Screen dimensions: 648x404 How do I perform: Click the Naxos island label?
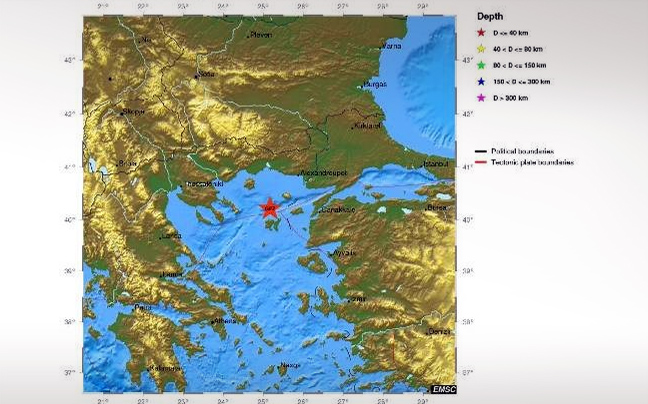pos(291,366)
